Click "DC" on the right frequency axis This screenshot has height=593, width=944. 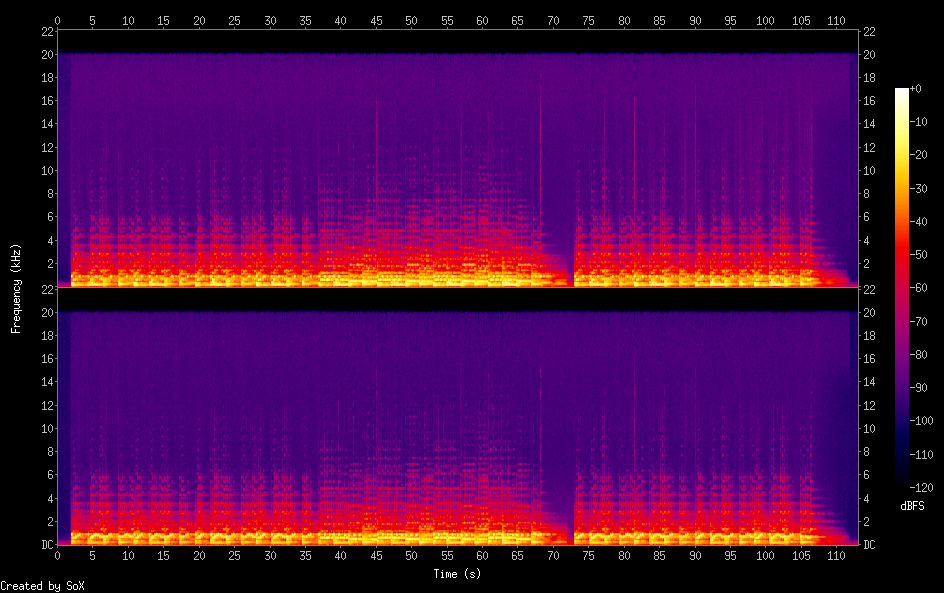click(x=869, y=545)
